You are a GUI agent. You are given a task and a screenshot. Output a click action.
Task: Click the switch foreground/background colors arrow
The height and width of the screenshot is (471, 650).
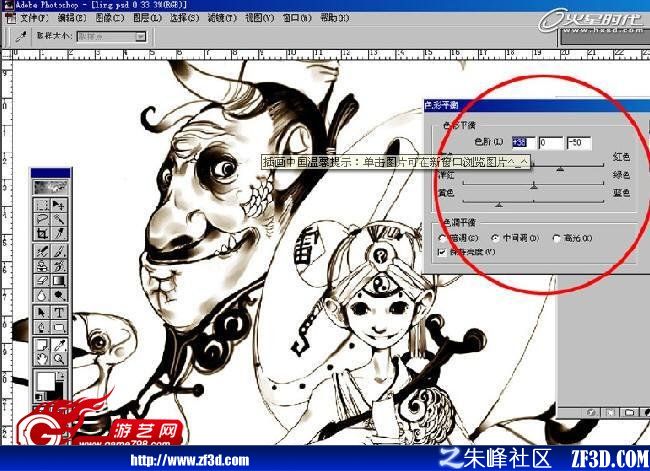coord(61,376)
